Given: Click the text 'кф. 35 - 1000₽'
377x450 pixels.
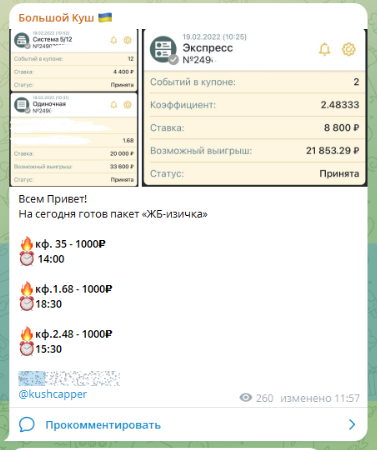Looking at the screenshot, I should tap(70, 244).
